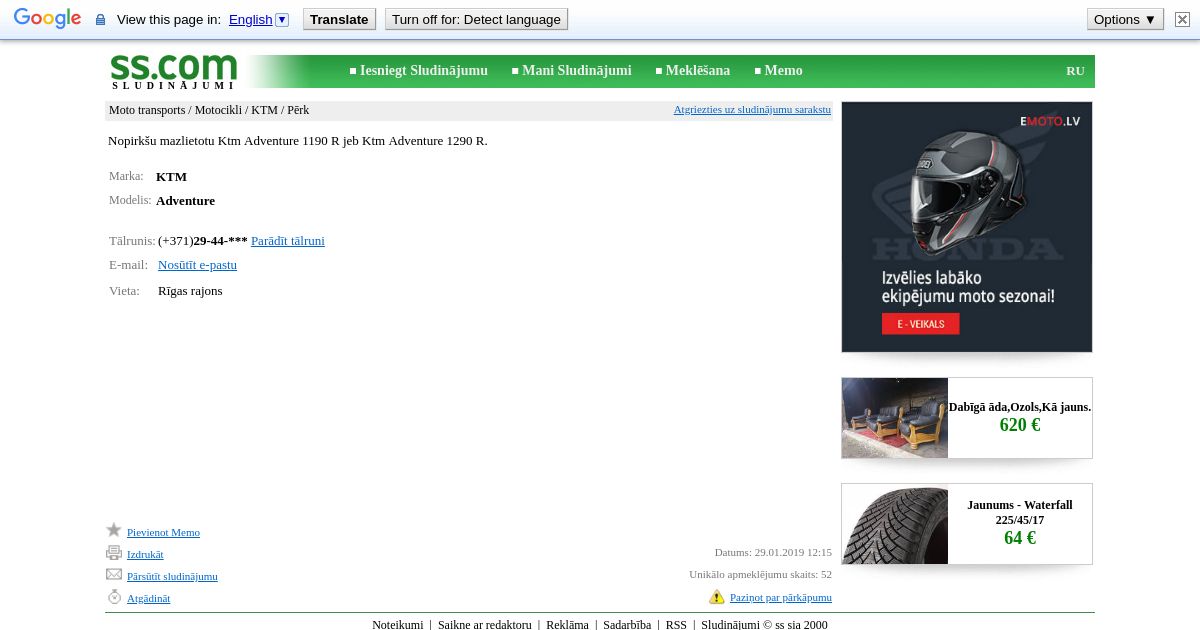Click the ss.com Sludinājumi logo
The height and width of the screenshot is (630, 1200).
[174, 71]
